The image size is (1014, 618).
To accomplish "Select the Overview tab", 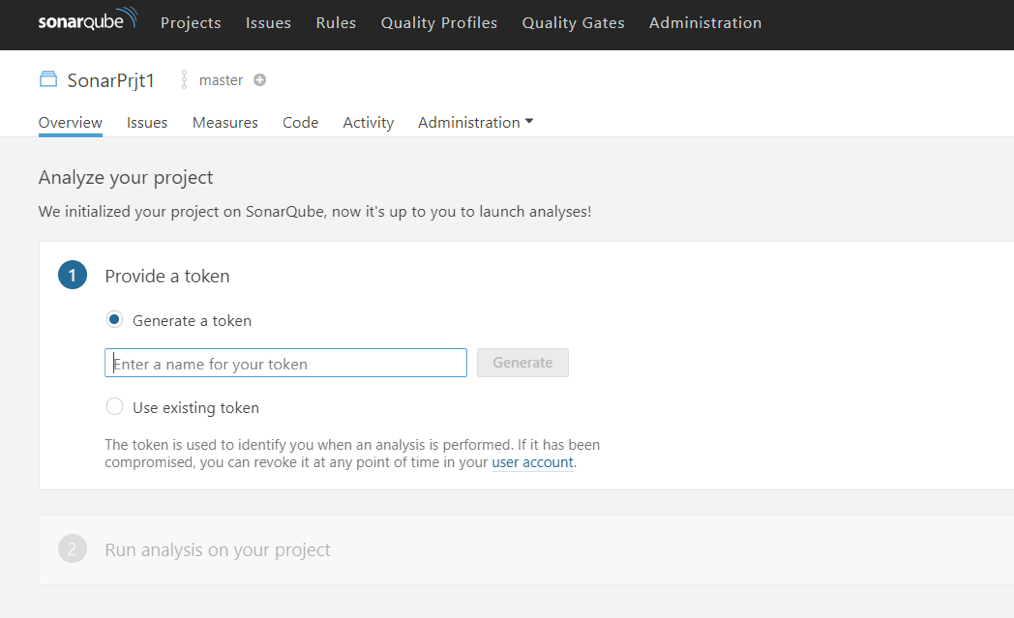I will tap(70, 123).
